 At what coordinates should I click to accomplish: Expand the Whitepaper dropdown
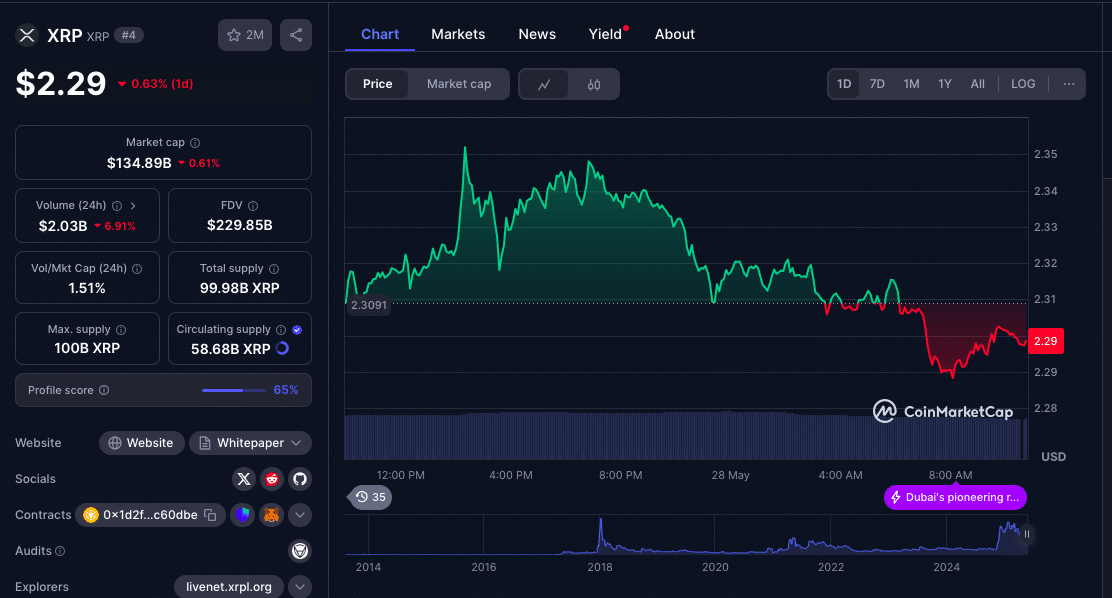[250, 443]
